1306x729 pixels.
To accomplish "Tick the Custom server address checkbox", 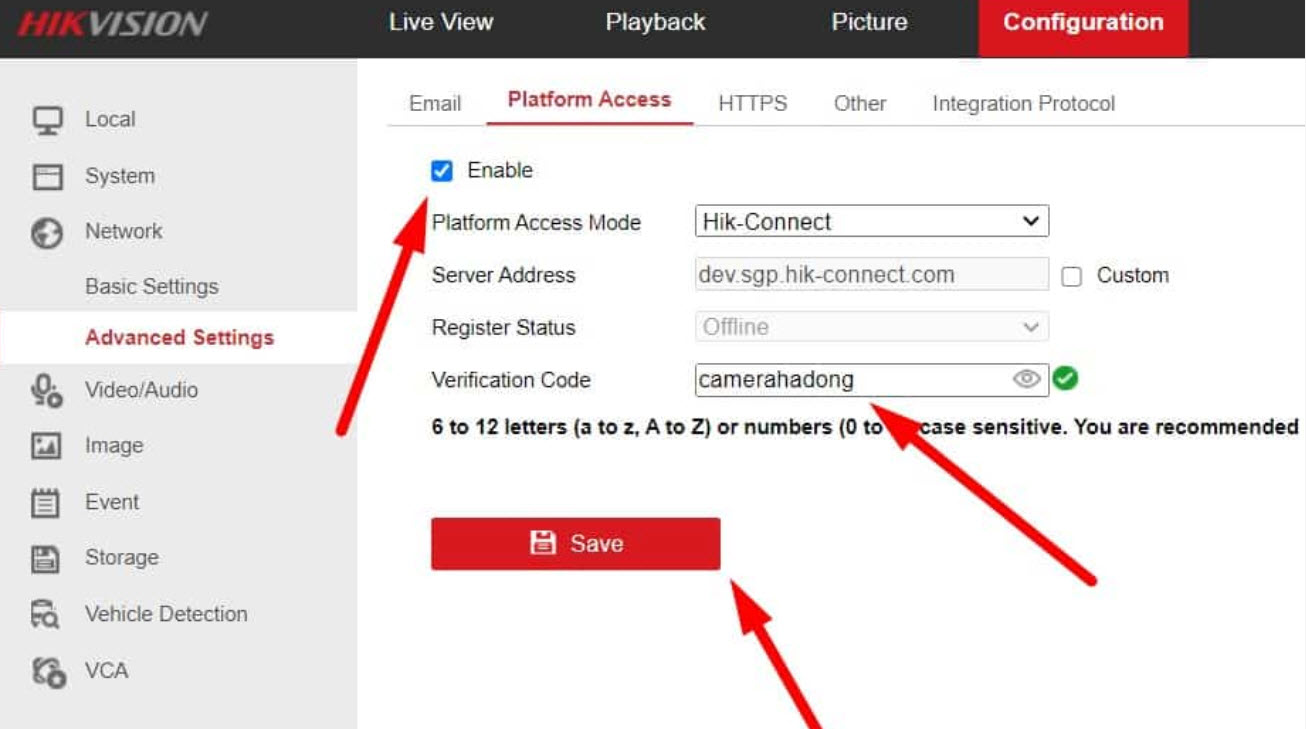I will point(1072,277).
